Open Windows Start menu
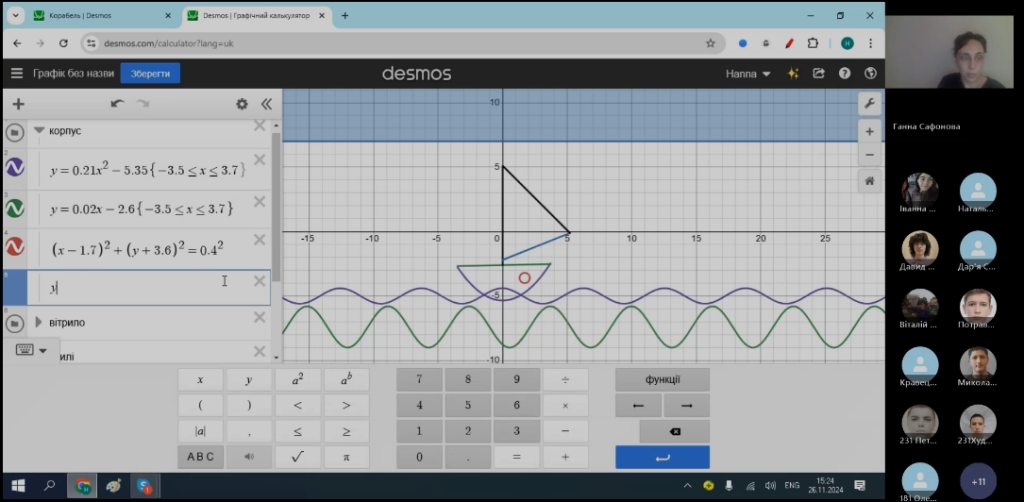Image resolution: width=1024 pixels, height=502 pixels. 18,486
